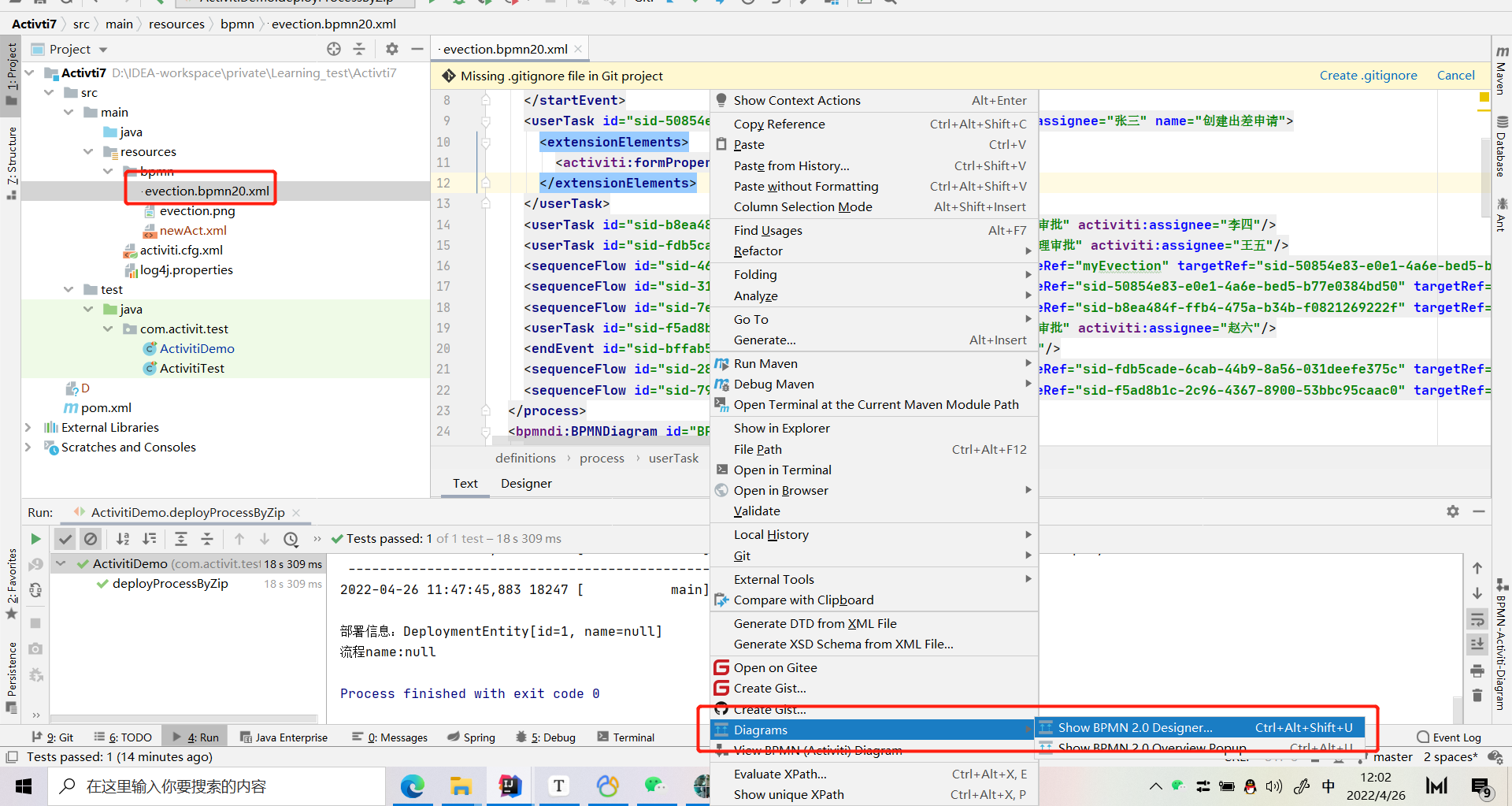The image size is (1512, 806).
Task: Switch to the Designer editor tab
Action: 526,484
